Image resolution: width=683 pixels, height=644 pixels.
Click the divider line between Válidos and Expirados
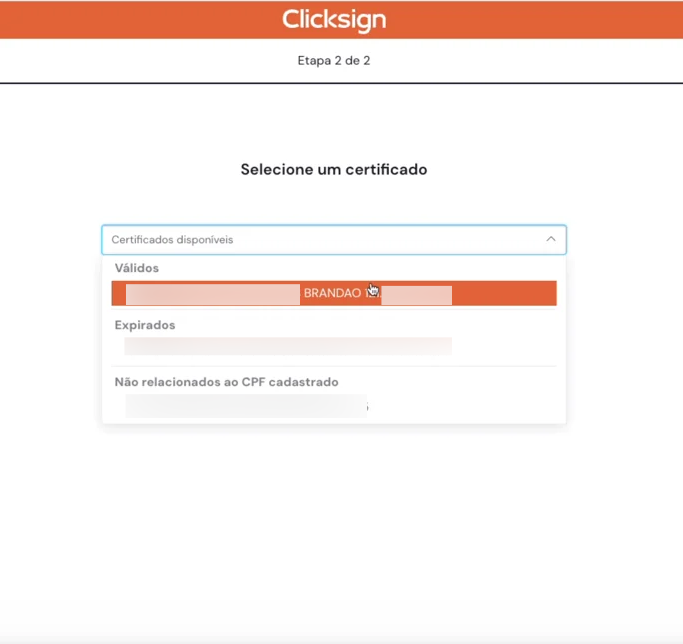[333, 309]
